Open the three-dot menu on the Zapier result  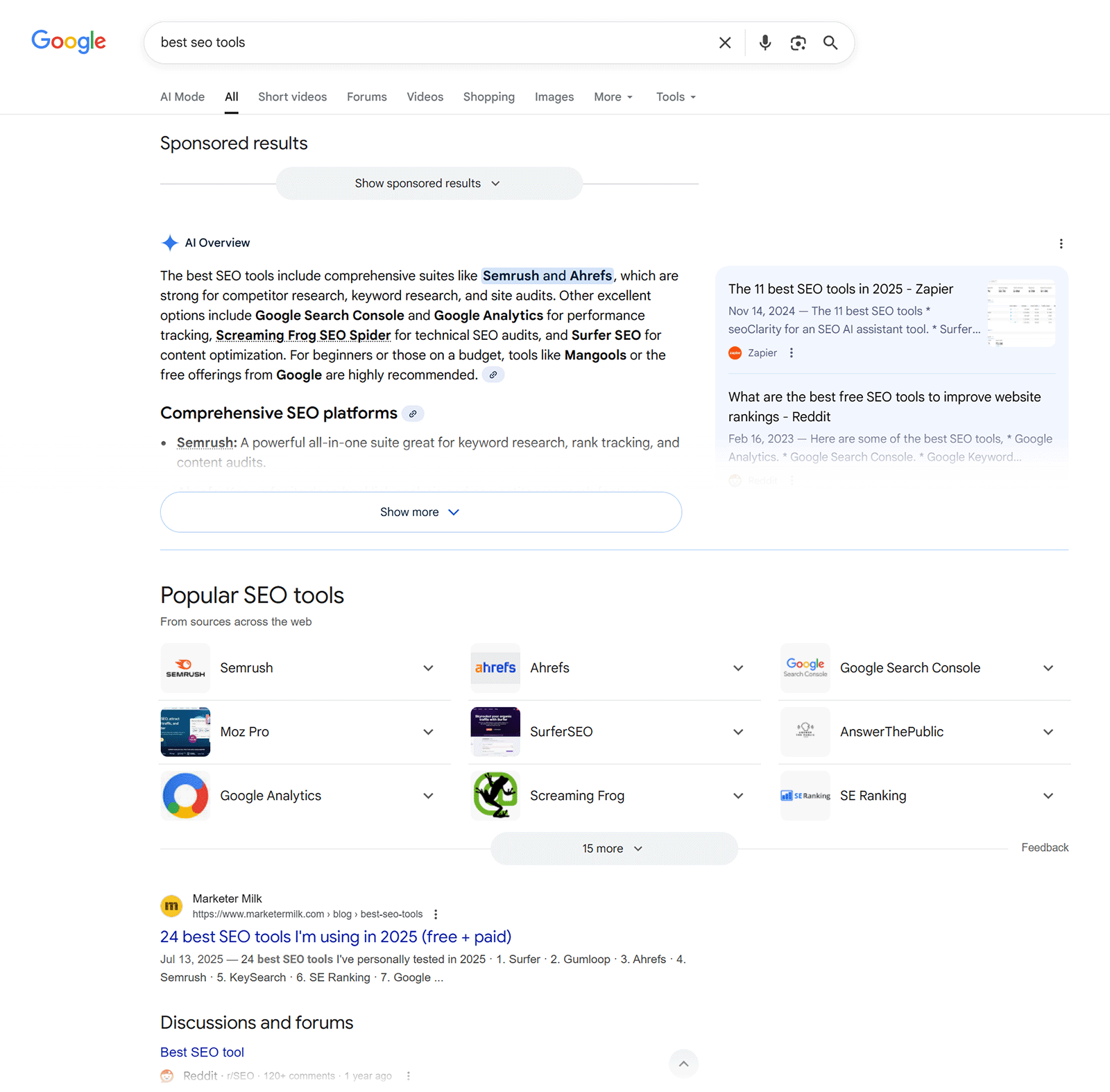pyautogui.click(x=791, y=352)
